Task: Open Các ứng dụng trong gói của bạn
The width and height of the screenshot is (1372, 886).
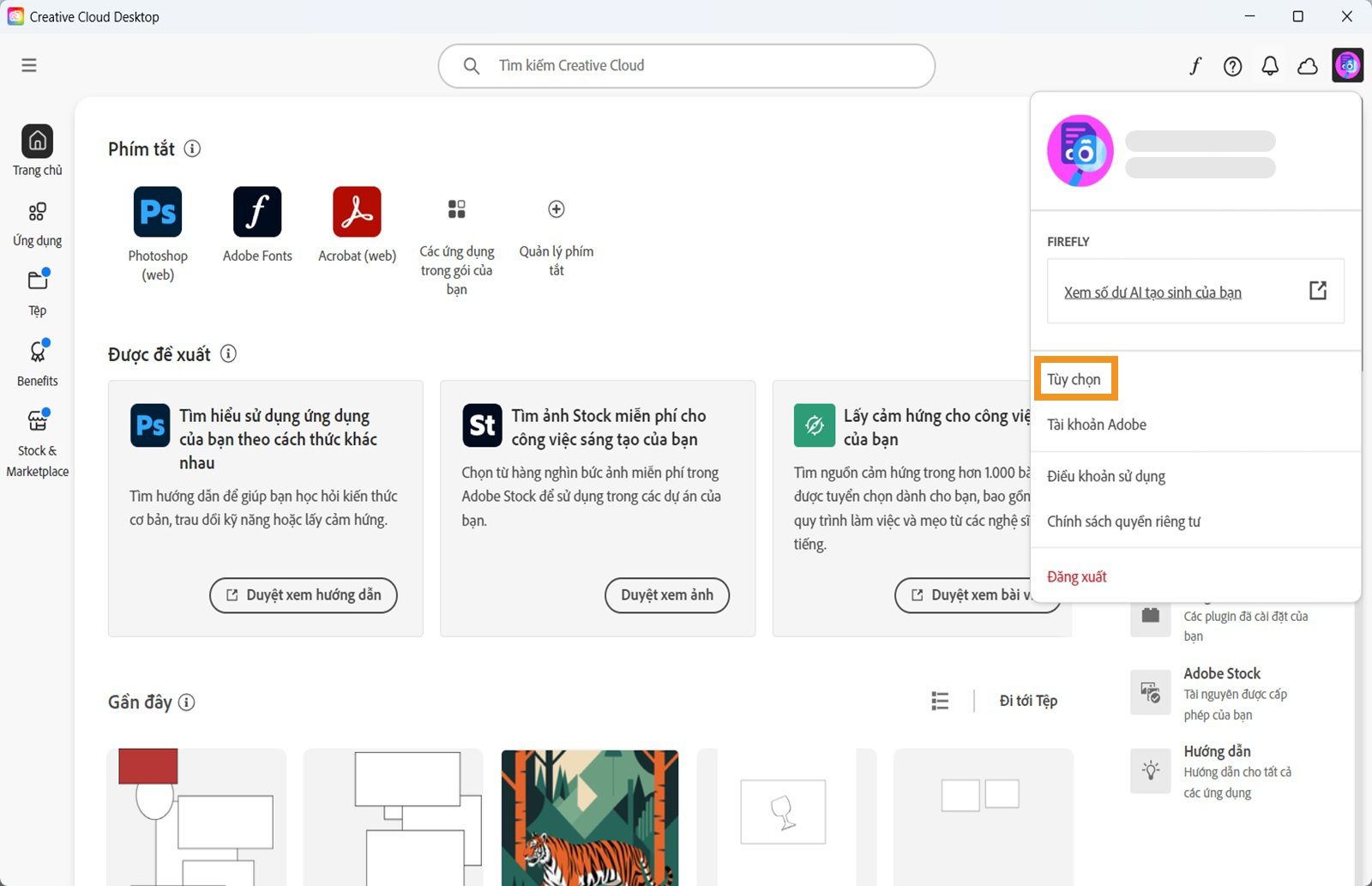Action: (456, 209)
